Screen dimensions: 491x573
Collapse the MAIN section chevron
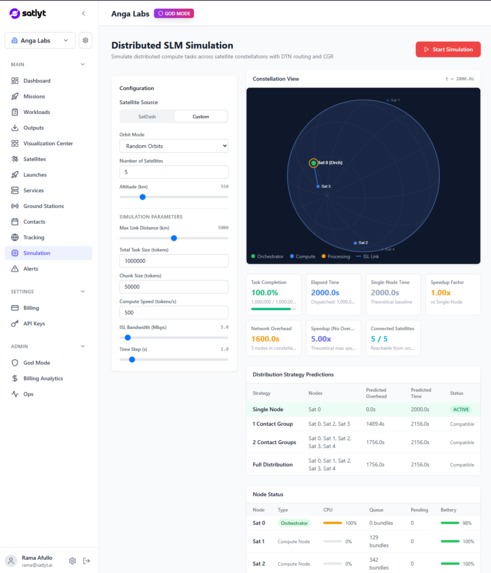83,64
